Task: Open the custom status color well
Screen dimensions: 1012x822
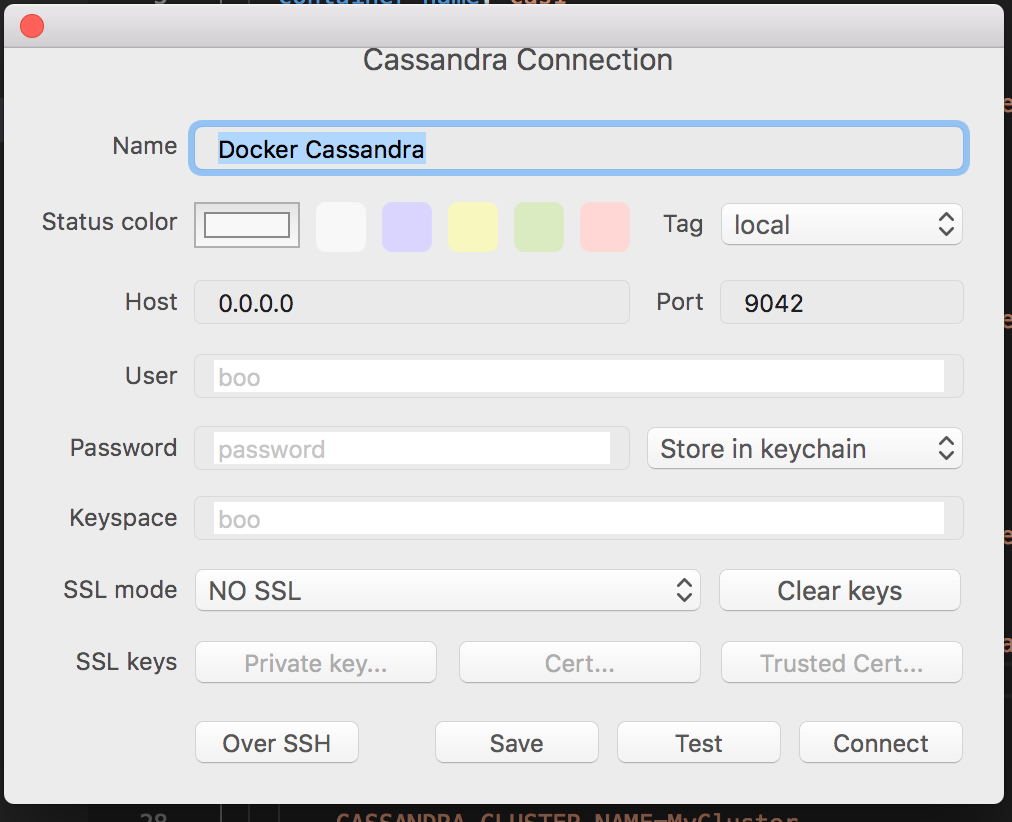Action: coord(247,225)
